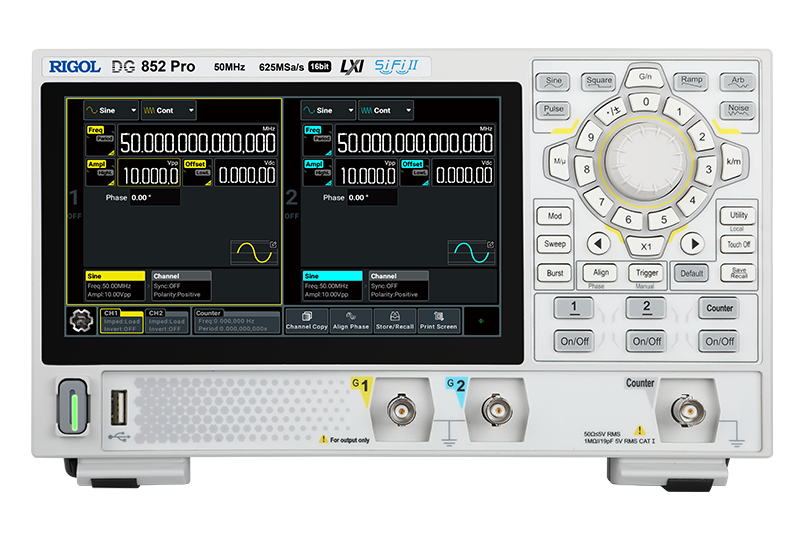Toggle the Counter On/Off button
The height and width of the screenshot is (533, 800).
[x=720, y=341]
